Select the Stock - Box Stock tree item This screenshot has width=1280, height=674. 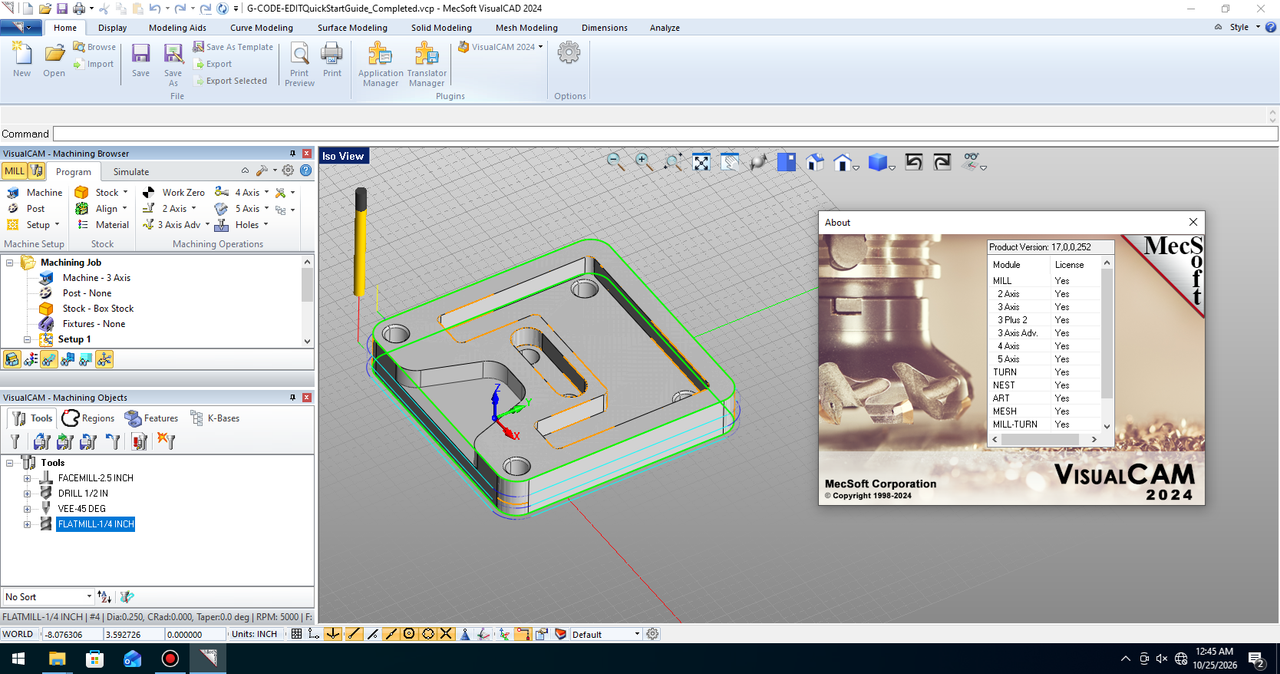point(98,308)
